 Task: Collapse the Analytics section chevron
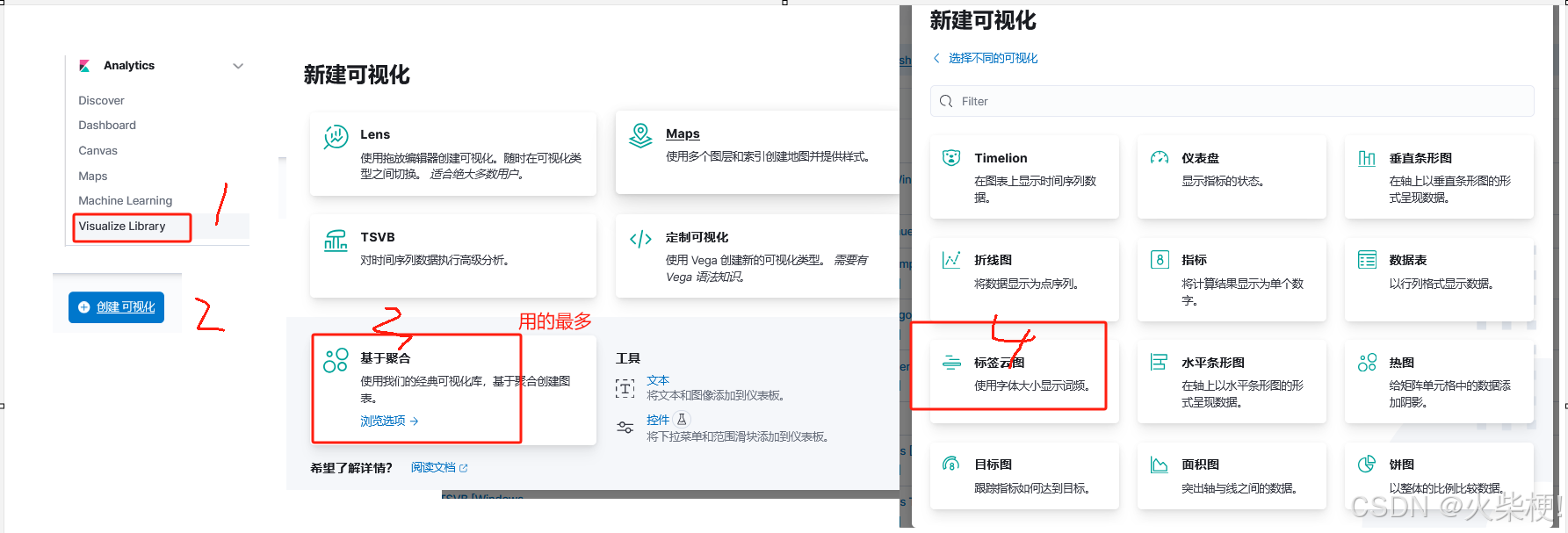click(238, 66)
